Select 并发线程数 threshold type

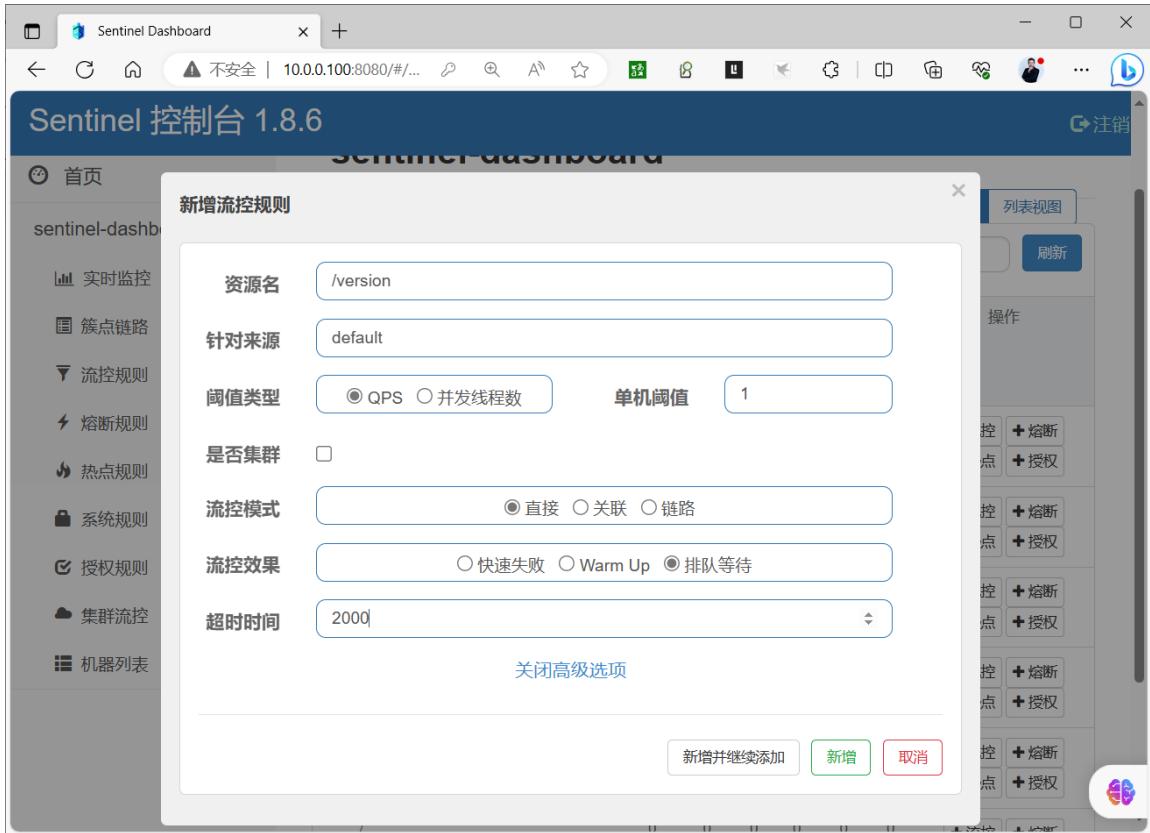pos(424,396)
